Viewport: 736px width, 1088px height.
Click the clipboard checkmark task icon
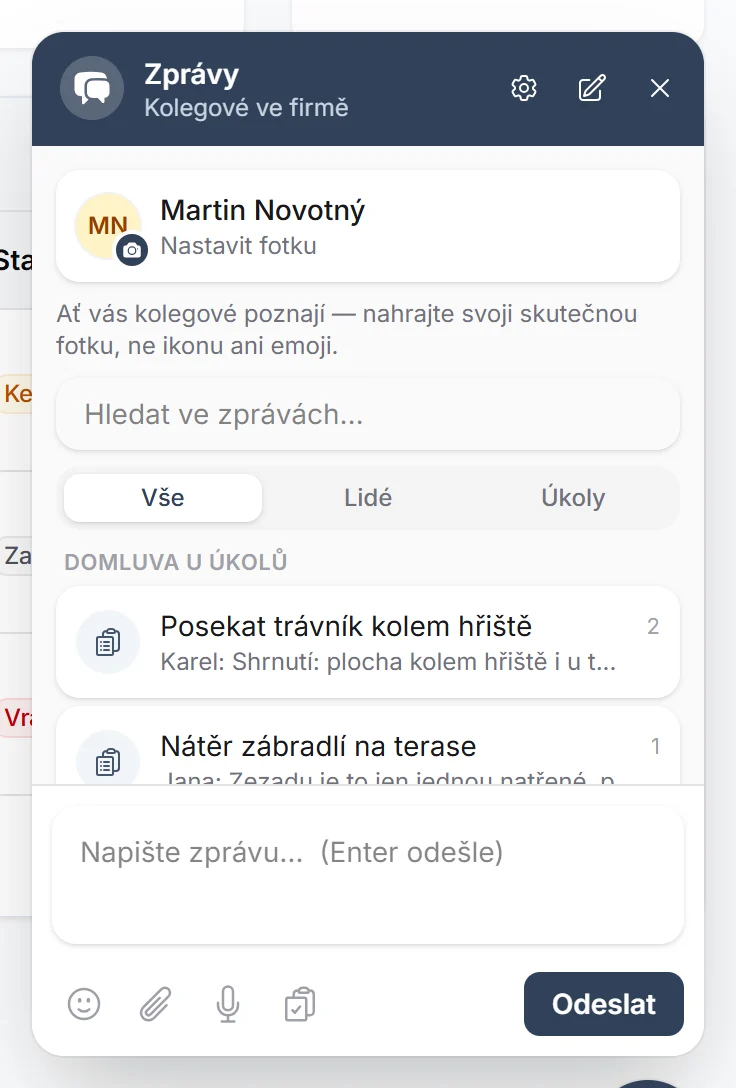pos(300,1004)
